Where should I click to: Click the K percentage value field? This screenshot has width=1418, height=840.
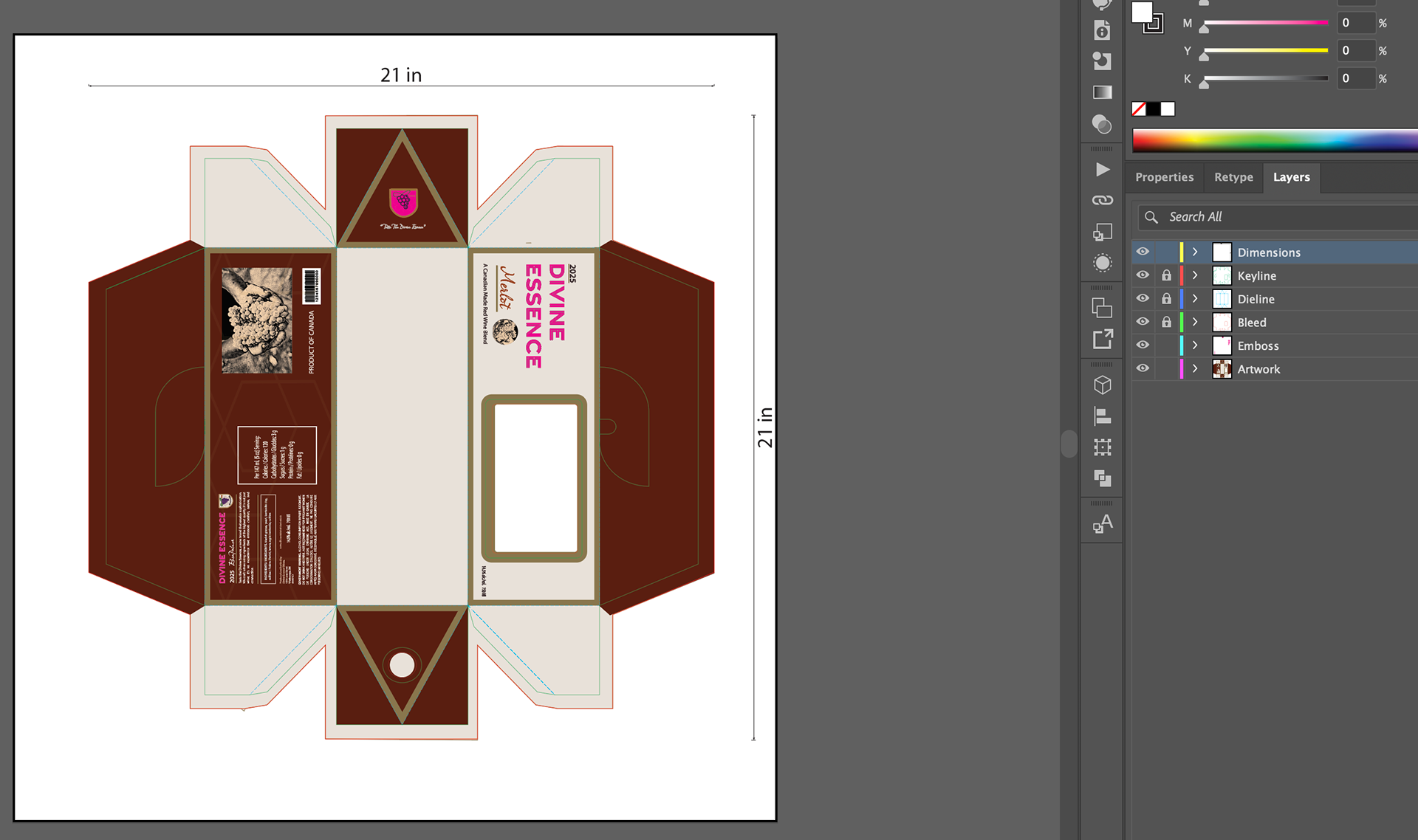coord(1357,78)
